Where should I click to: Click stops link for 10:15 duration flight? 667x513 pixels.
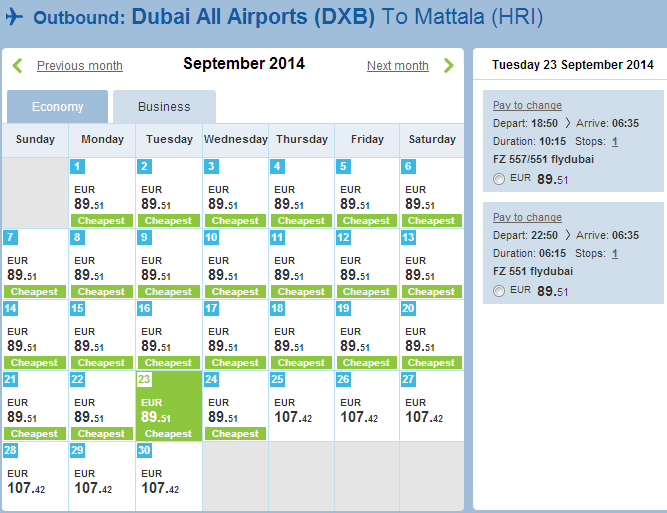click(x=615, y=142)
